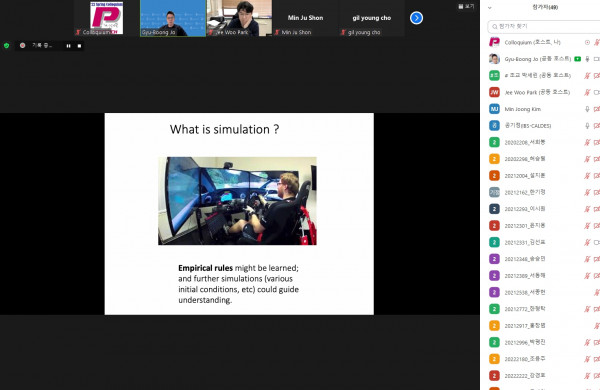Viewport: 600px width, 390px height.
Task: Click Gyu-Boong Jo's microphone icon in list
Action: [587, 59]
